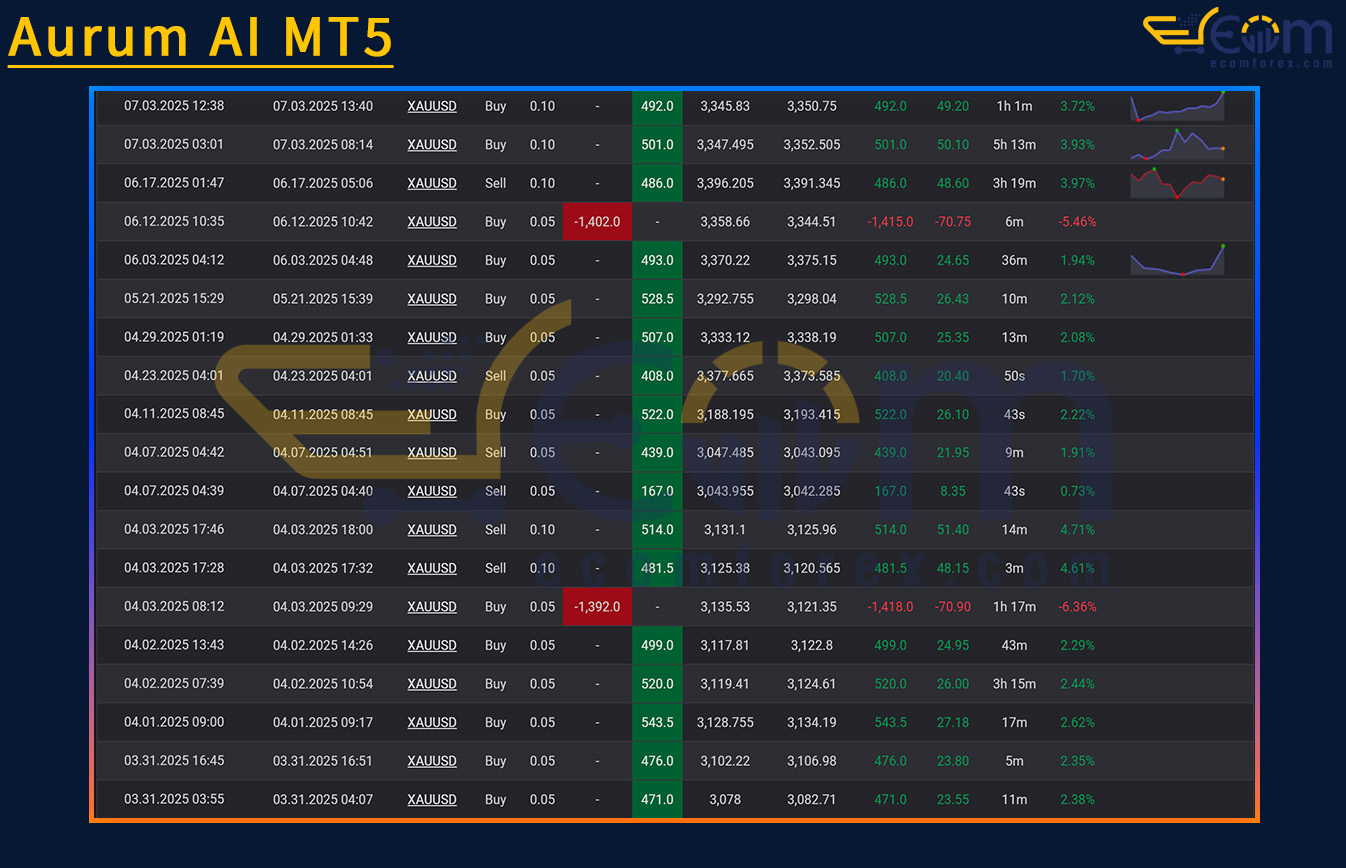Viewport: 1346px width, 868px height.
Task: Click open time 03.31.2025 03:55
Action: pos(174,800)
